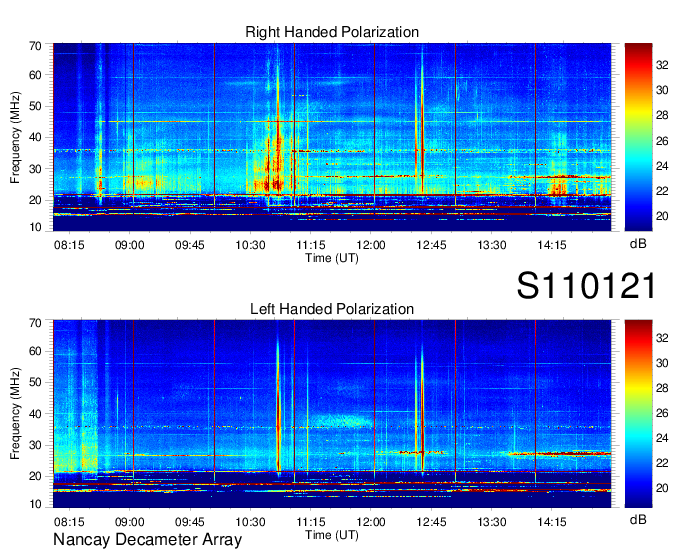Click the Right Handed Polarization spectrogram image

pyautogui.click(x=332, y=137)
